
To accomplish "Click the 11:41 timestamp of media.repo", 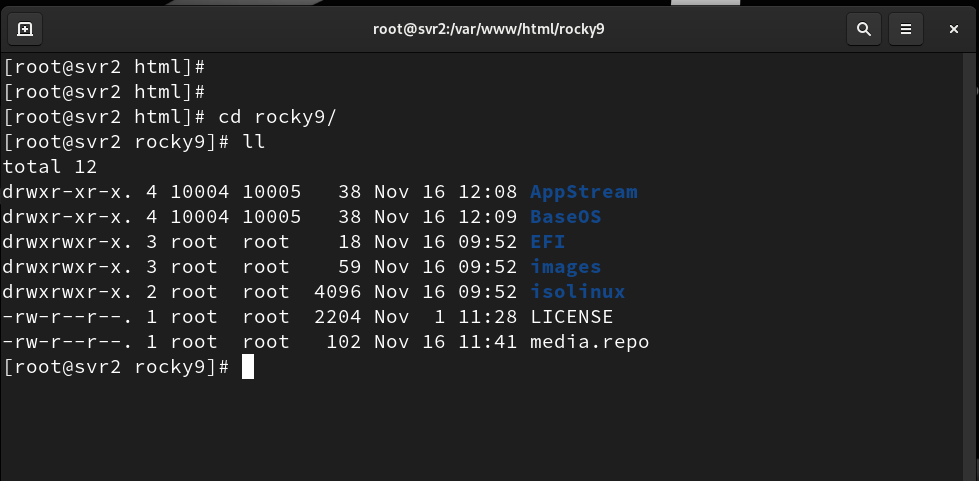I will point(492,342).
